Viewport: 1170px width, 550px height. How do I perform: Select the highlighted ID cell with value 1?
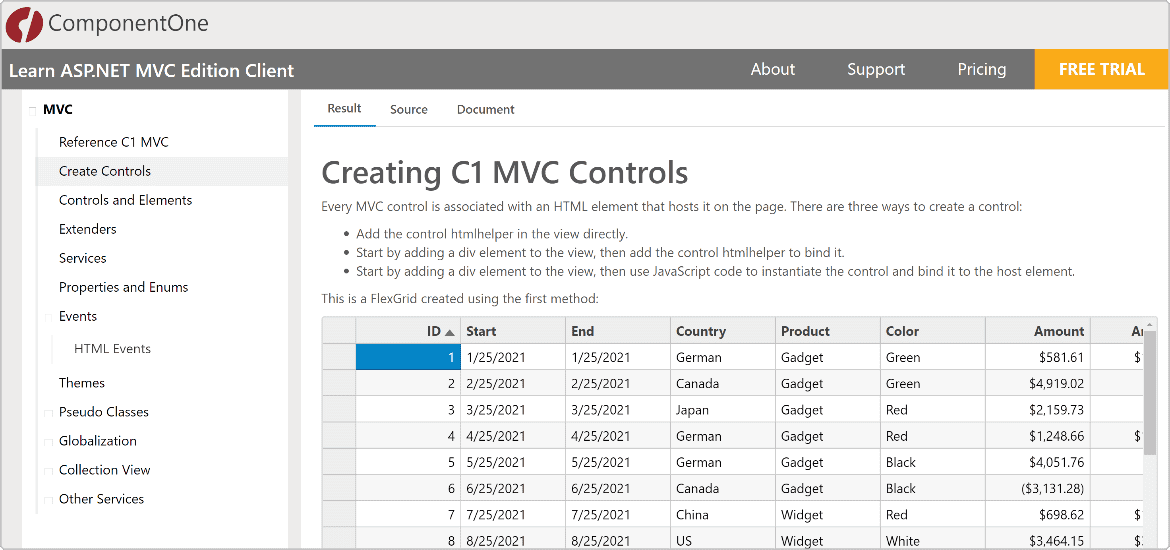pos(408,357)
